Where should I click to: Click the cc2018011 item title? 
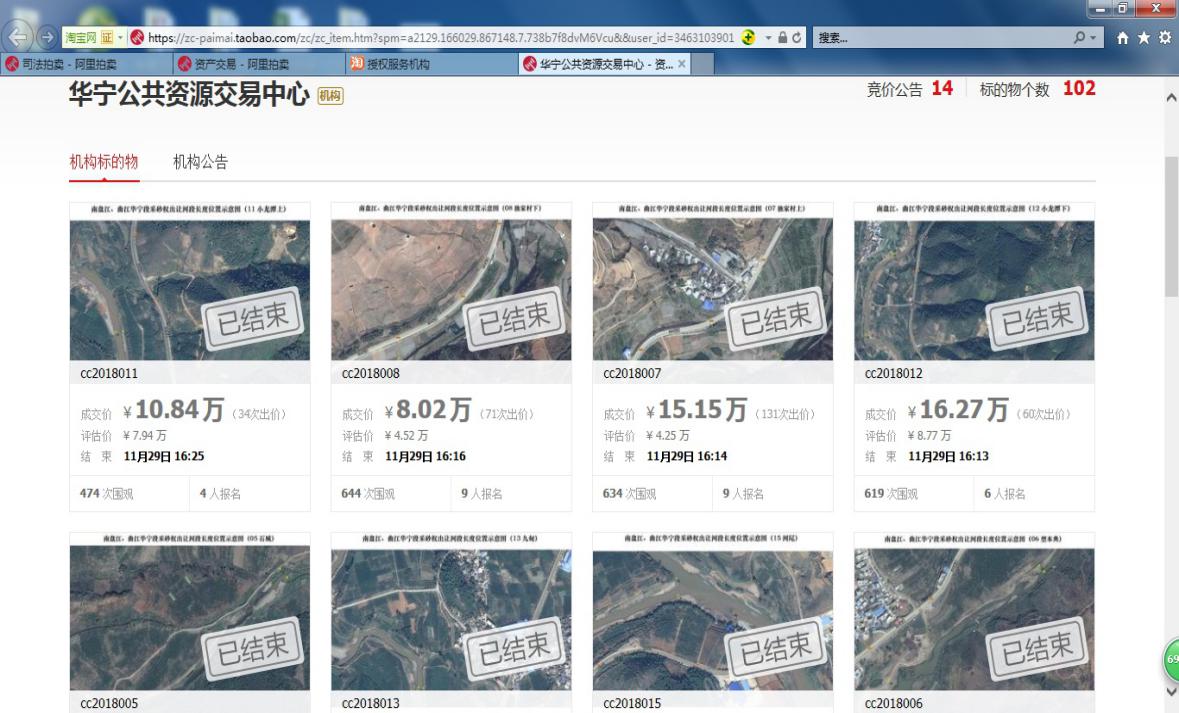(109, 373)
